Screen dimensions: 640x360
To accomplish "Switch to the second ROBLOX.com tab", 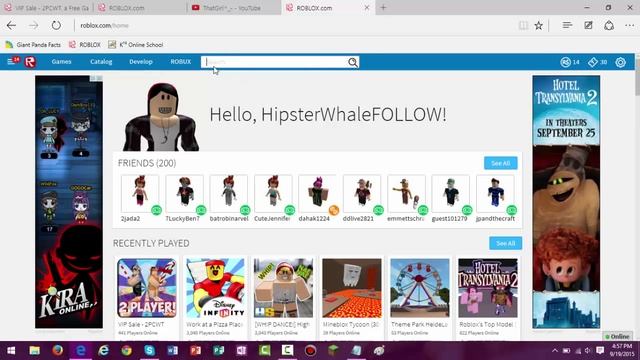I will pos(140,8).
